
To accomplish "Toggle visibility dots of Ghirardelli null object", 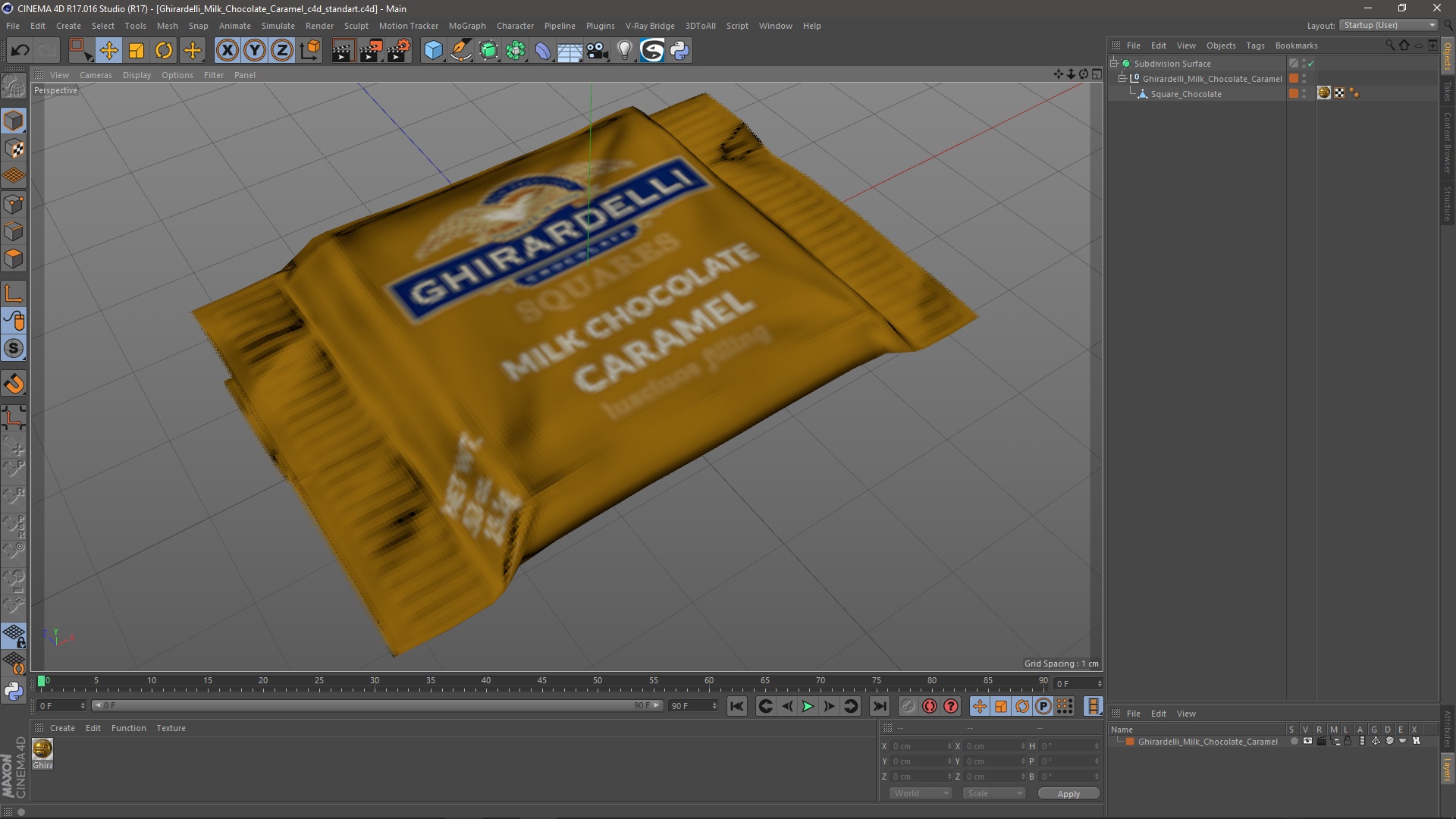I will (1304, 78).
